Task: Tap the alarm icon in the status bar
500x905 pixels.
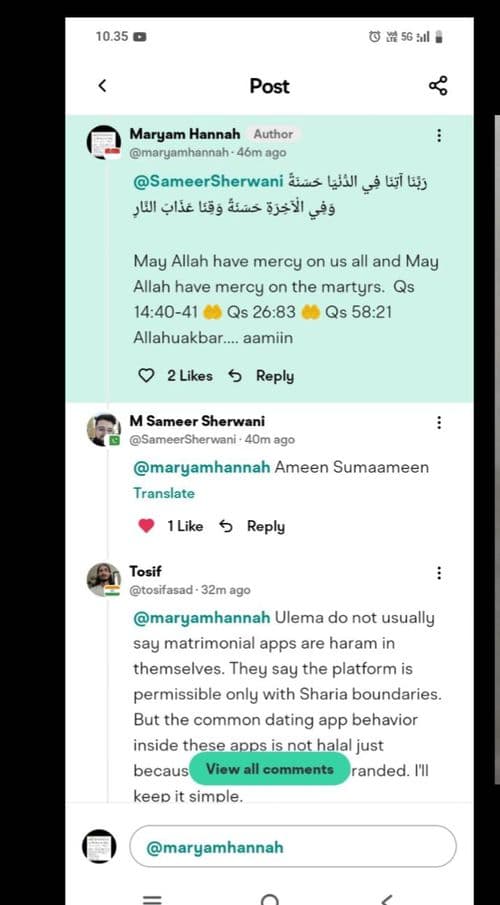Action: pos(375,37)
